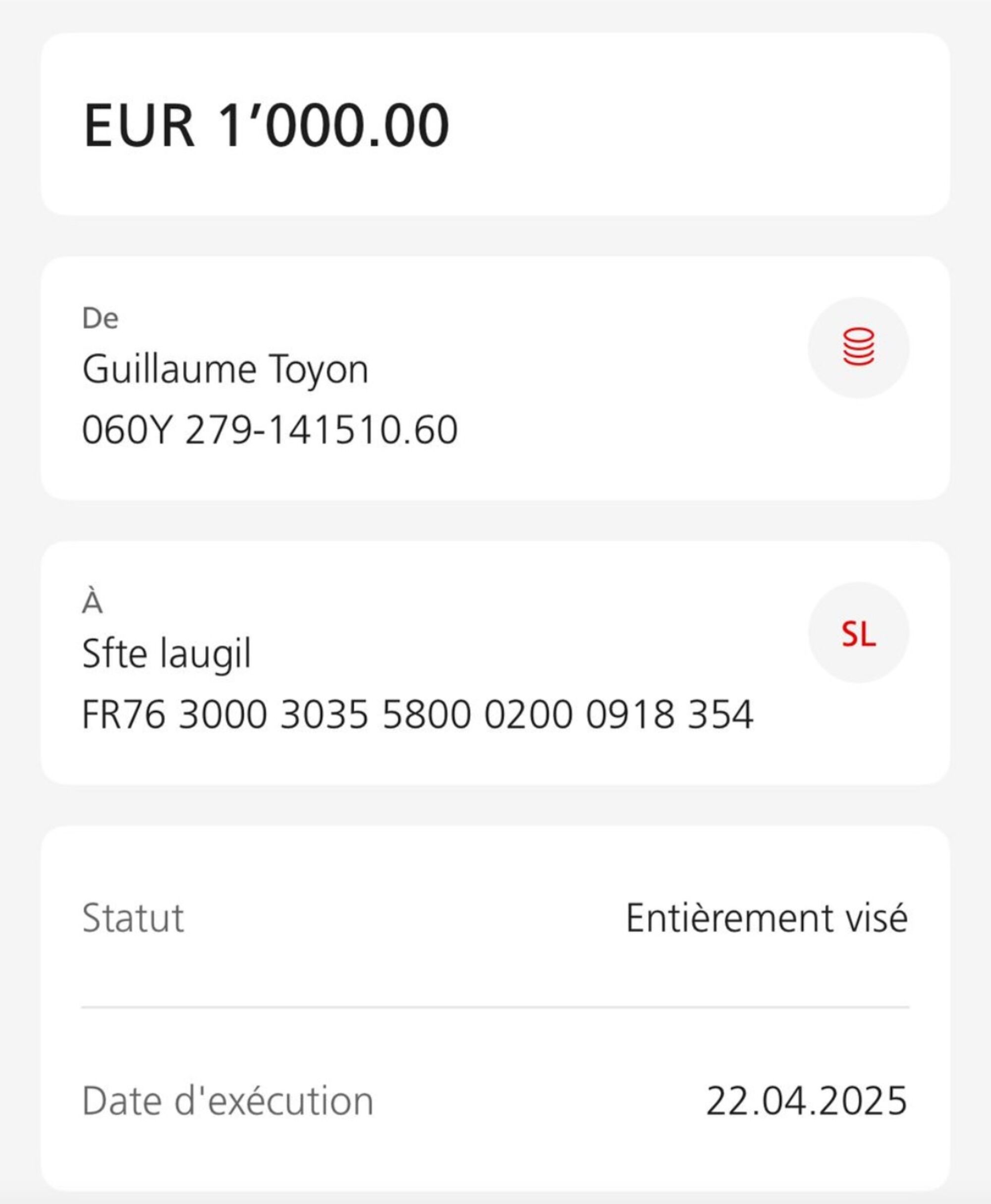This screenshot has height=1204, width=991.
Task: Open recipient Sfte laugil
Action: click(166, 654)
